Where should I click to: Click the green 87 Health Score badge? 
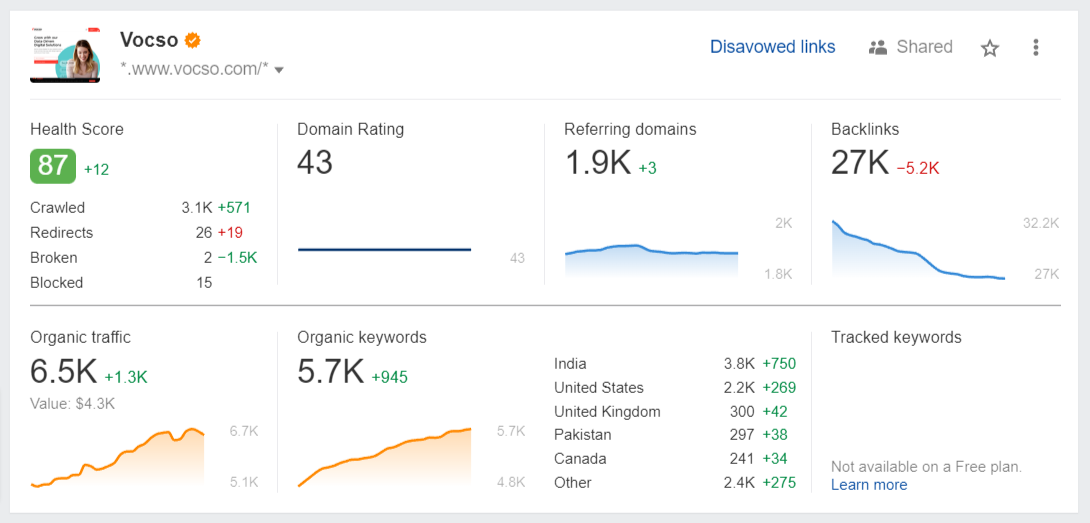coord(53,166)
